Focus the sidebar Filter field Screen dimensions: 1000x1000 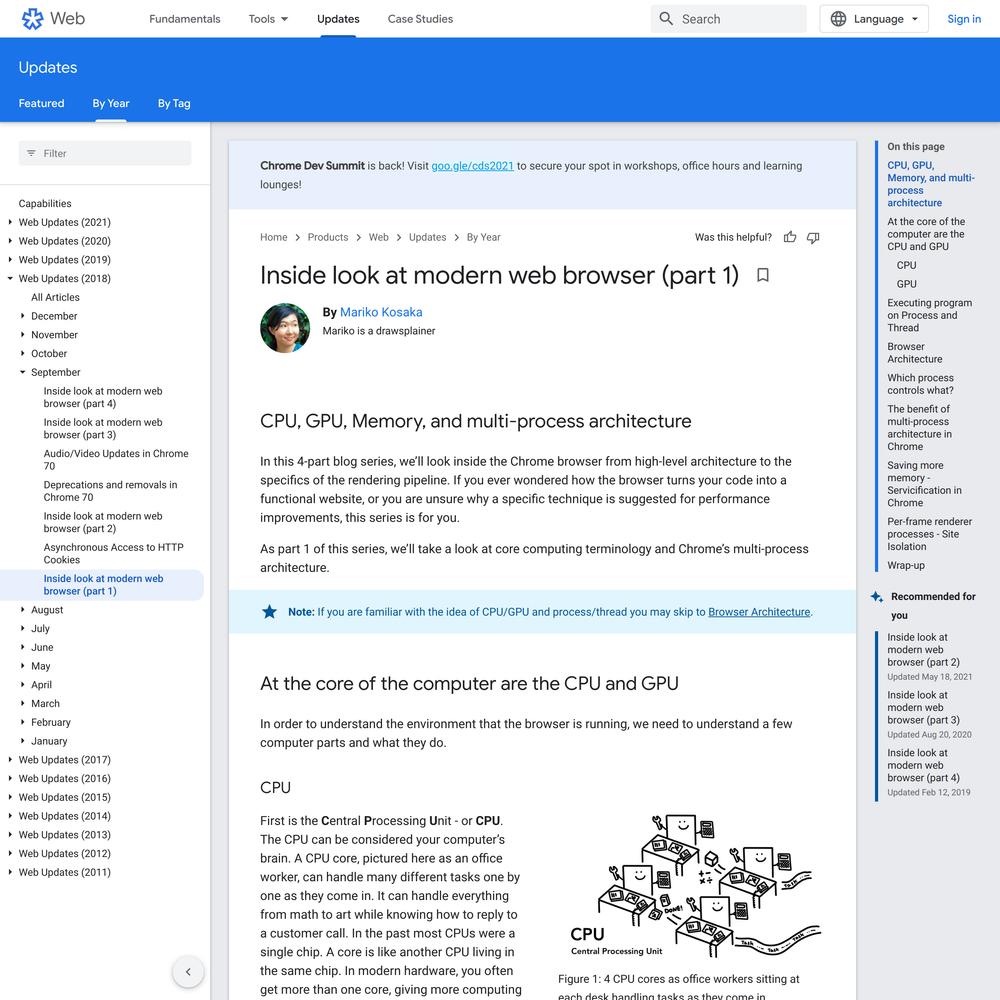[105, 153]
